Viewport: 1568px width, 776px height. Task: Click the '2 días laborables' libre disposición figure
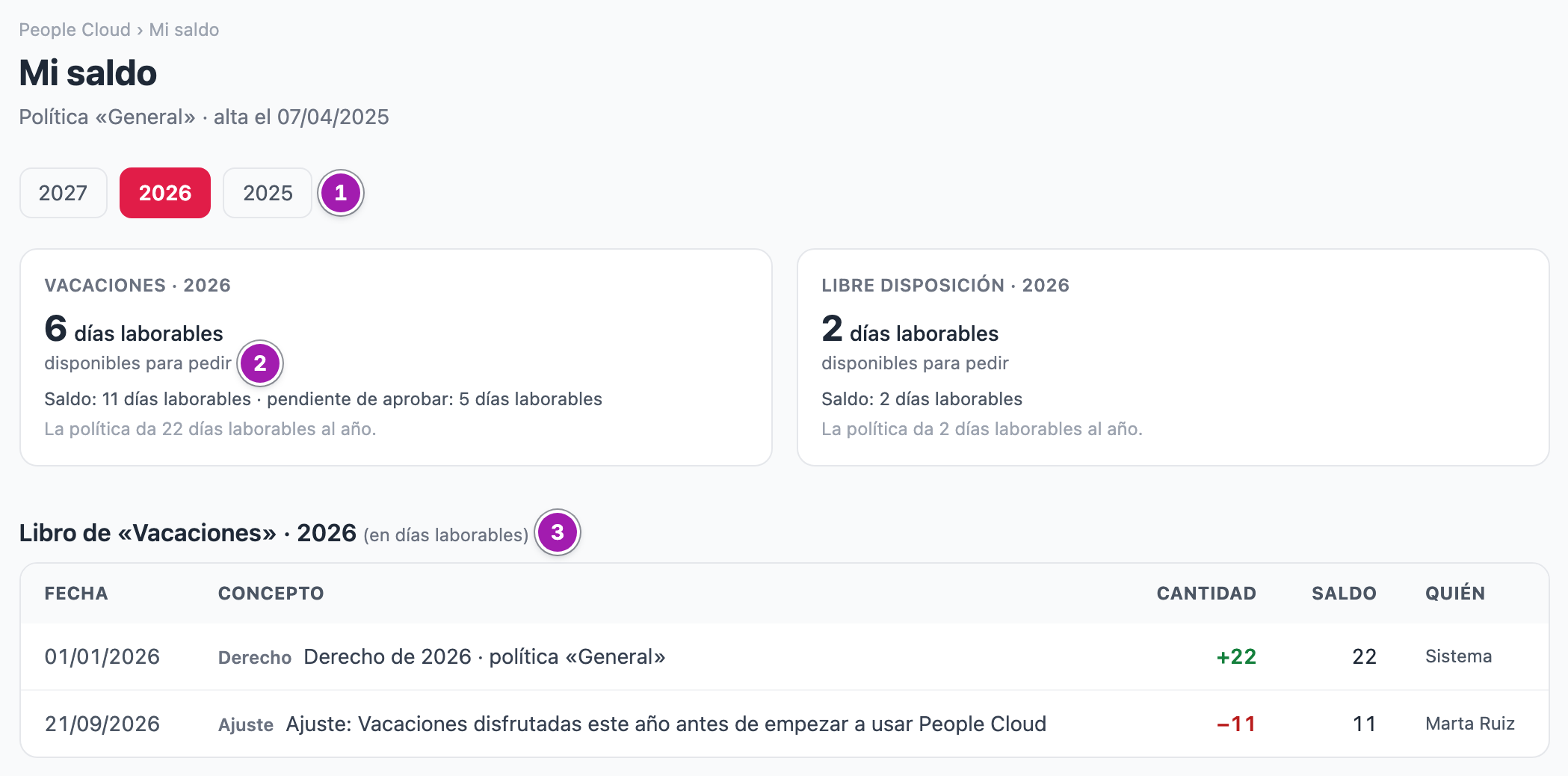pos(910,330)
